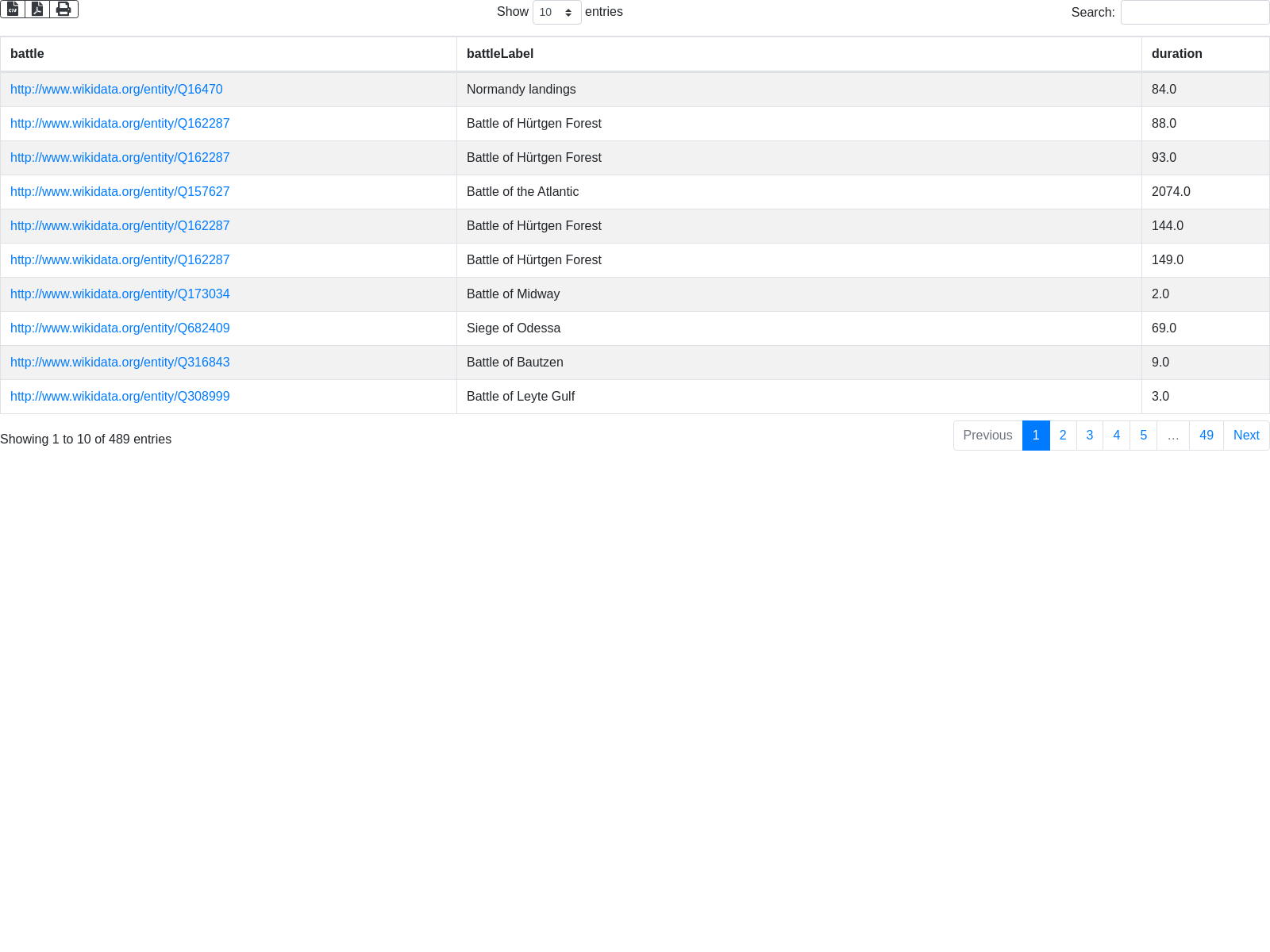Viewport: 1270px width, 952px height.
Task: Focus the Search input field
Action: (x=1195, y=12)
